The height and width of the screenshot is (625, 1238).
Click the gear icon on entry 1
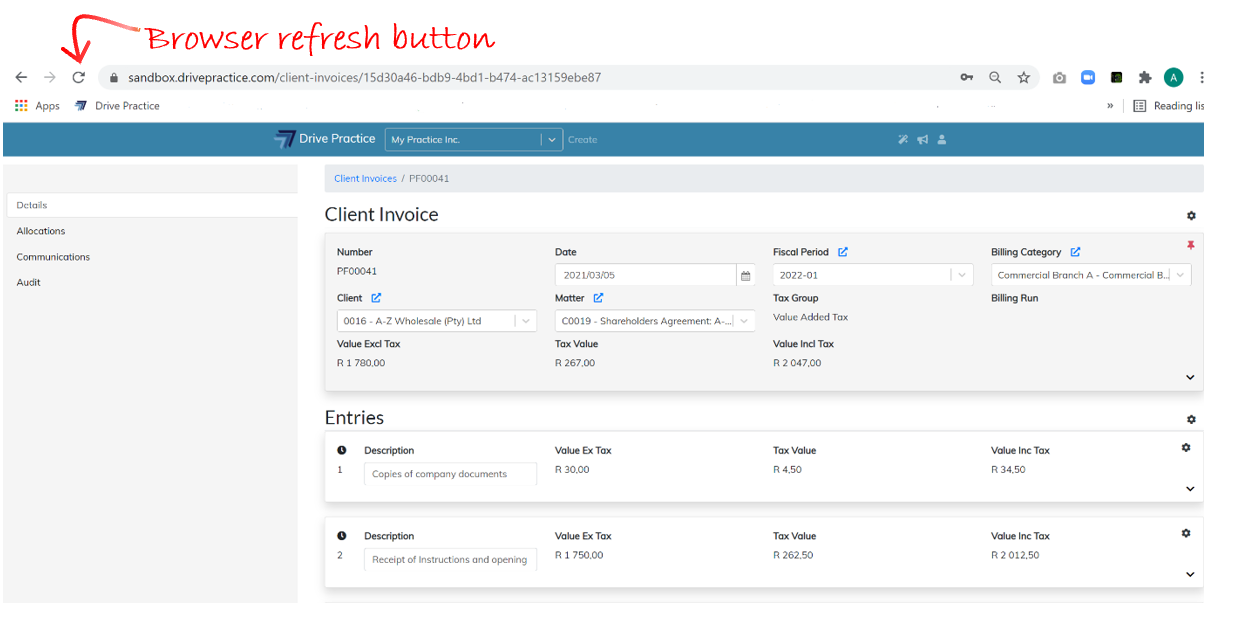[1186, 448]
